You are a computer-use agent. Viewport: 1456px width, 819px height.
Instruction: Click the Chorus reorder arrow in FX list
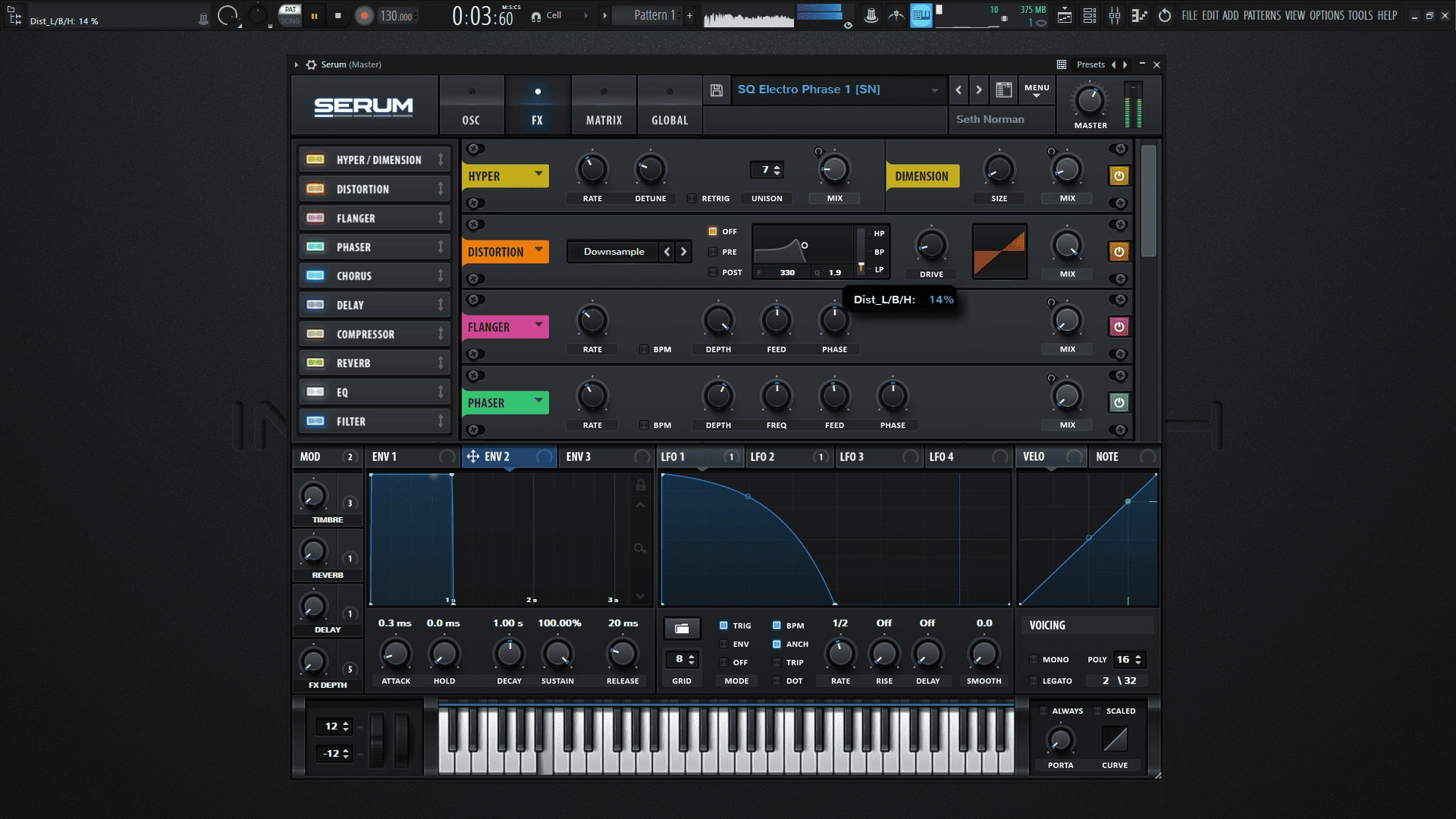point(440,276)
